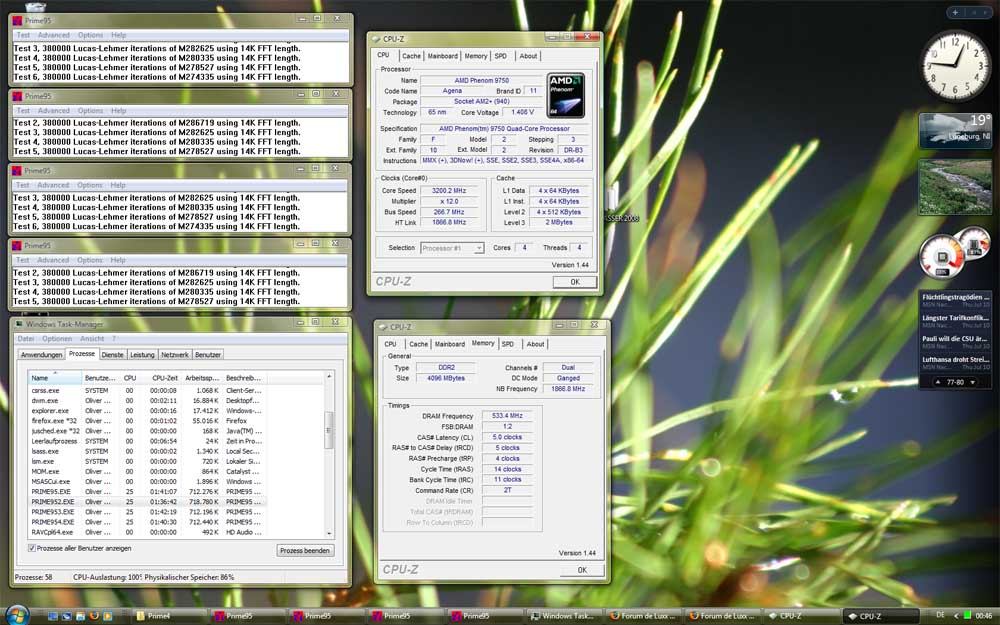
Task: Select the dwm.exe process row
Action: [147, 401]
